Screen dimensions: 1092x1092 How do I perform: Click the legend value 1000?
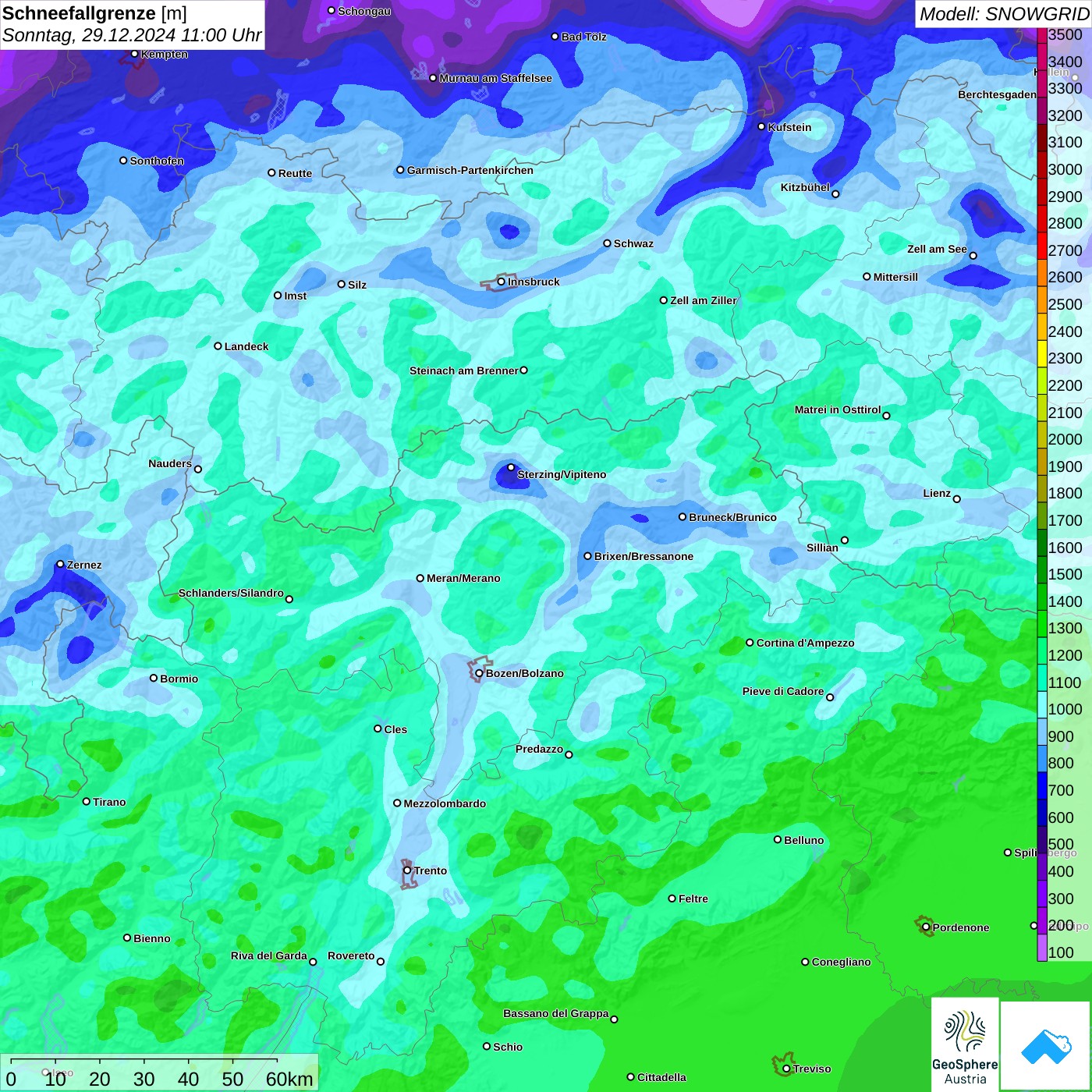tap(1065, 709)
